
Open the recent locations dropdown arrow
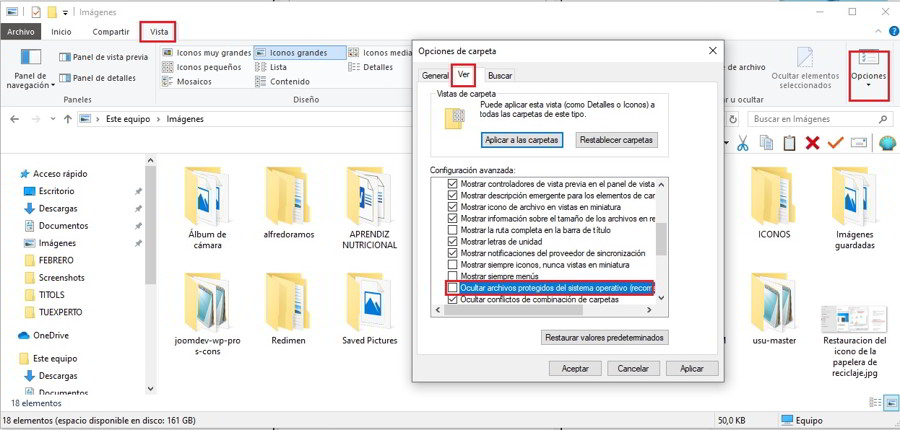[x=49, y=119]
